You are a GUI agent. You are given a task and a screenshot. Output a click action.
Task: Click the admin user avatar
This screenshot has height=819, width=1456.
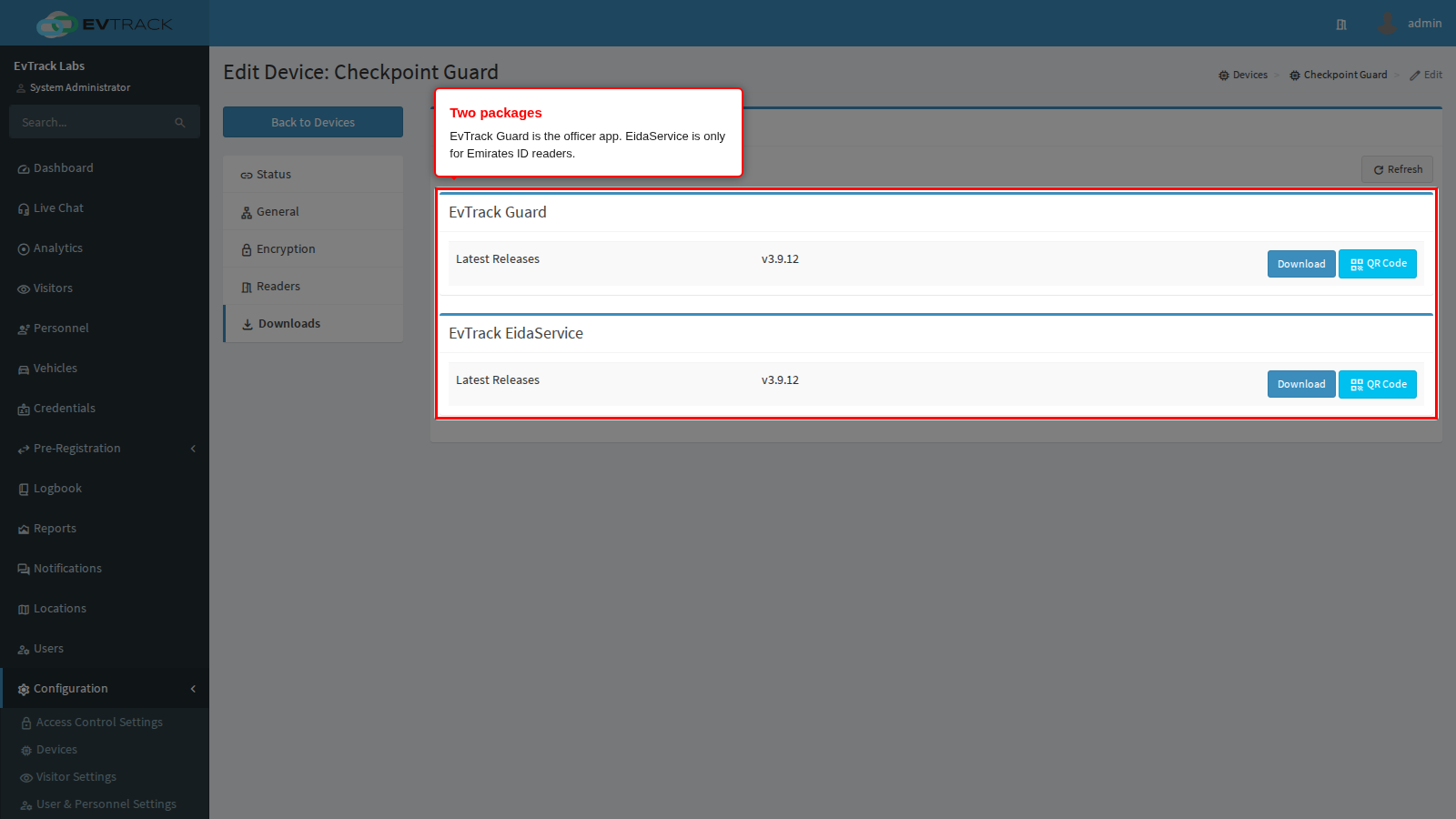click(1387, 23)
